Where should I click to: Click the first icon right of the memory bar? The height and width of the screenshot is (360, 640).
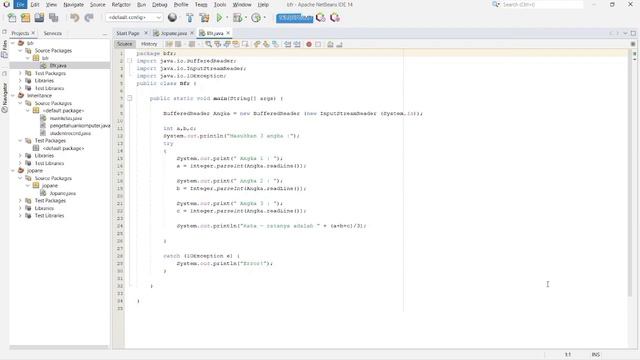pyautogui.click(x=321, y=18)
